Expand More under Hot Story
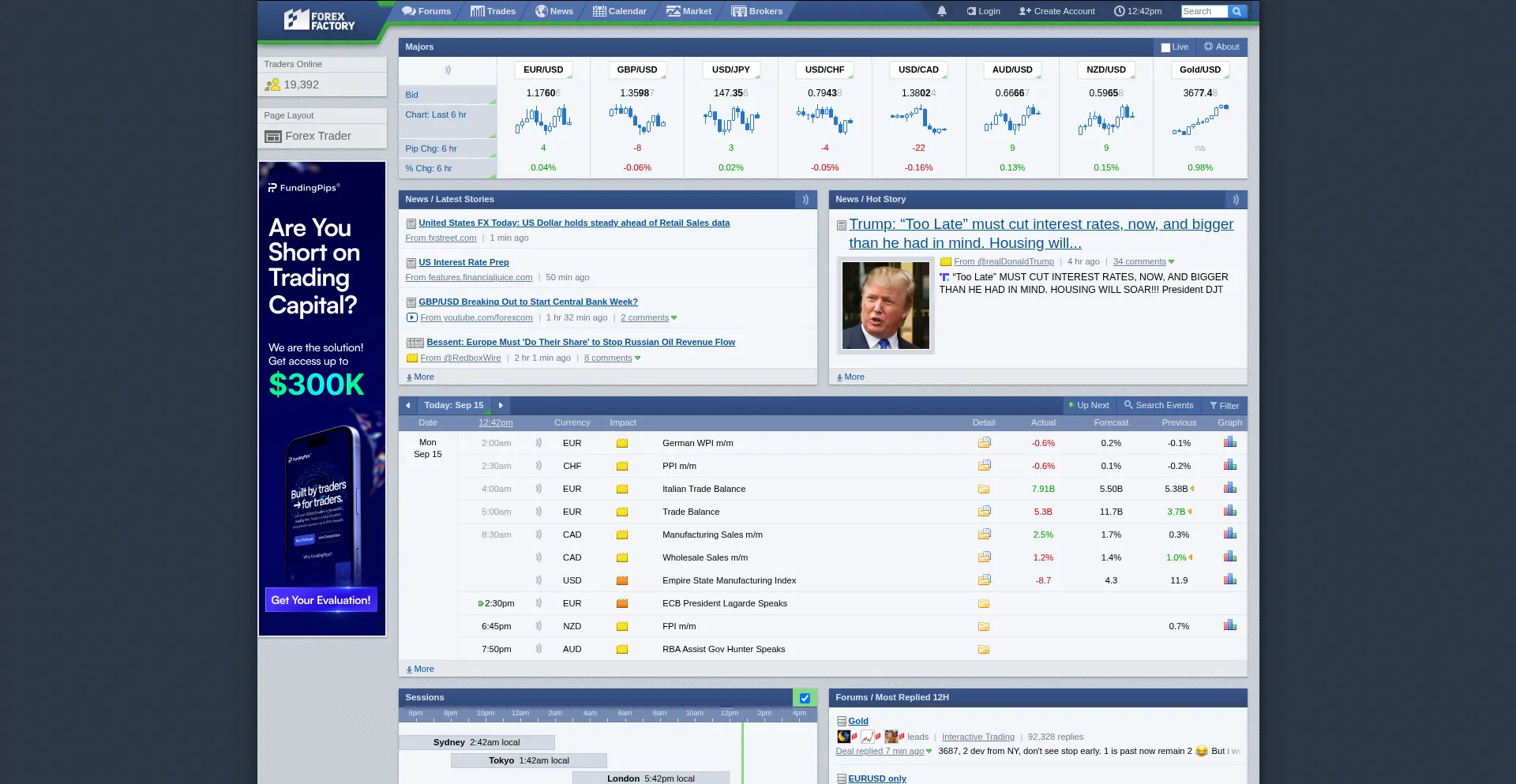 point(850,377)
